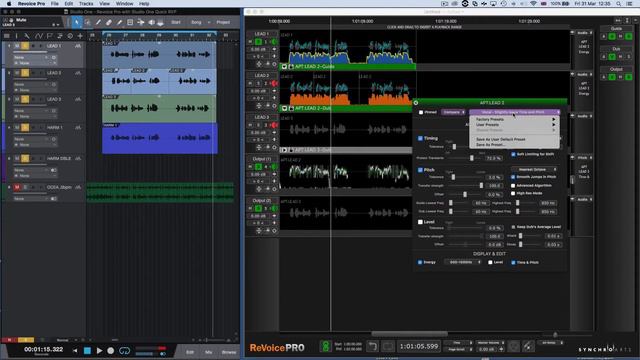Viewport: 640px width, 360px height.
Task: Click the green playback range icon in ReVoice Pro
Action: pos(325,346)
